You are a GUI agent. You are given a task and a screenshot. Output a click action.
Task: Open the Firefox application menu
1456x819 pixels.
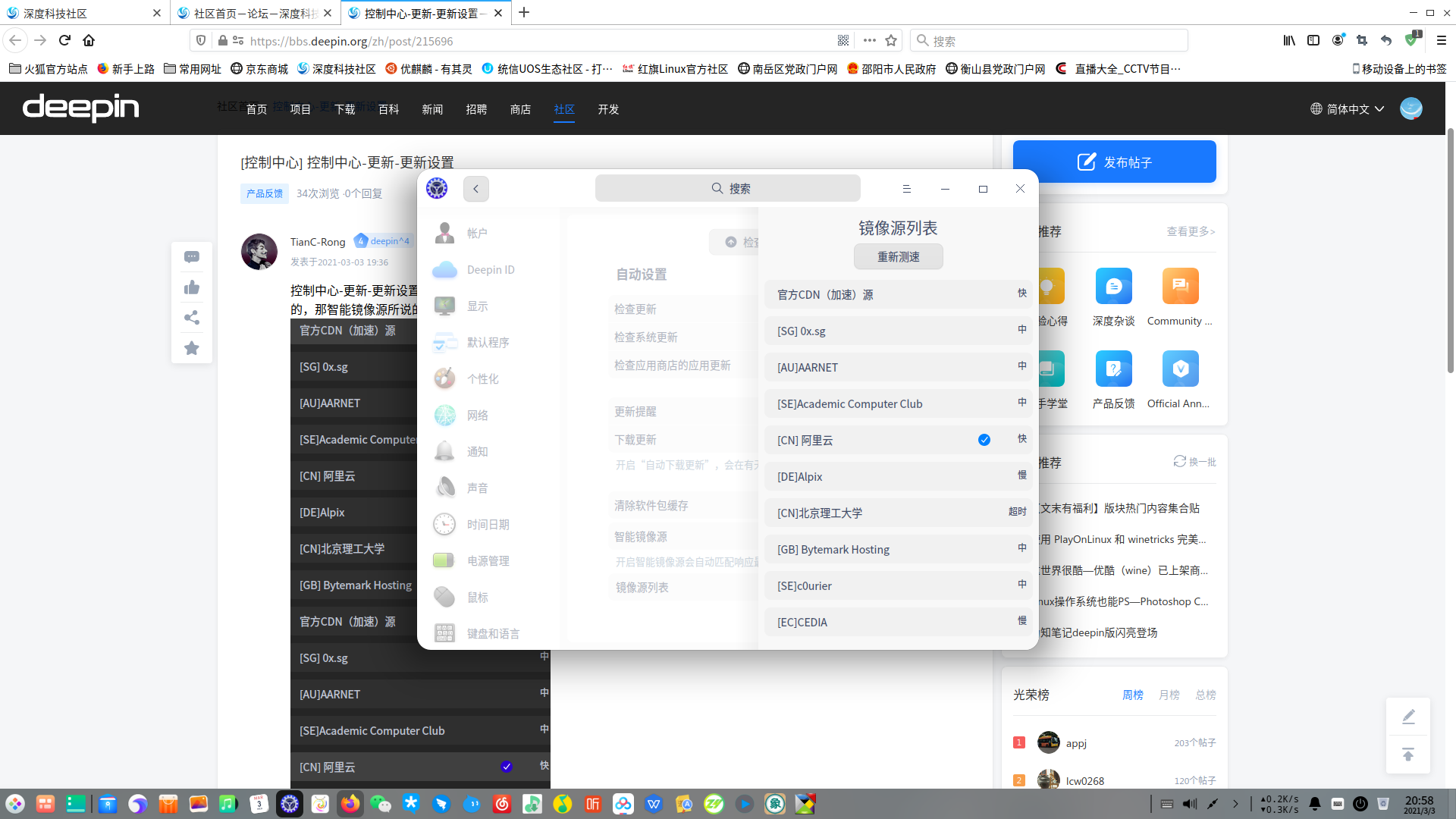[x=1442, y=41]
